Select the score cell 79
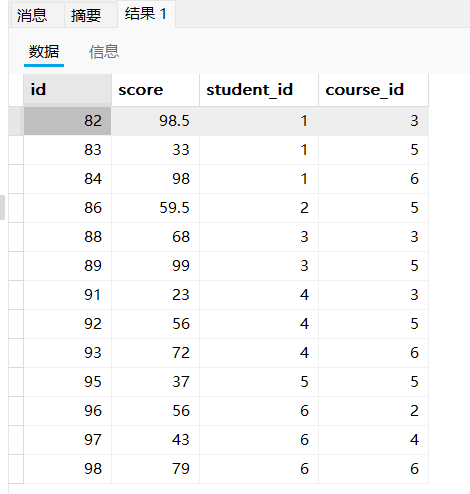 click(x=155, y=469)
